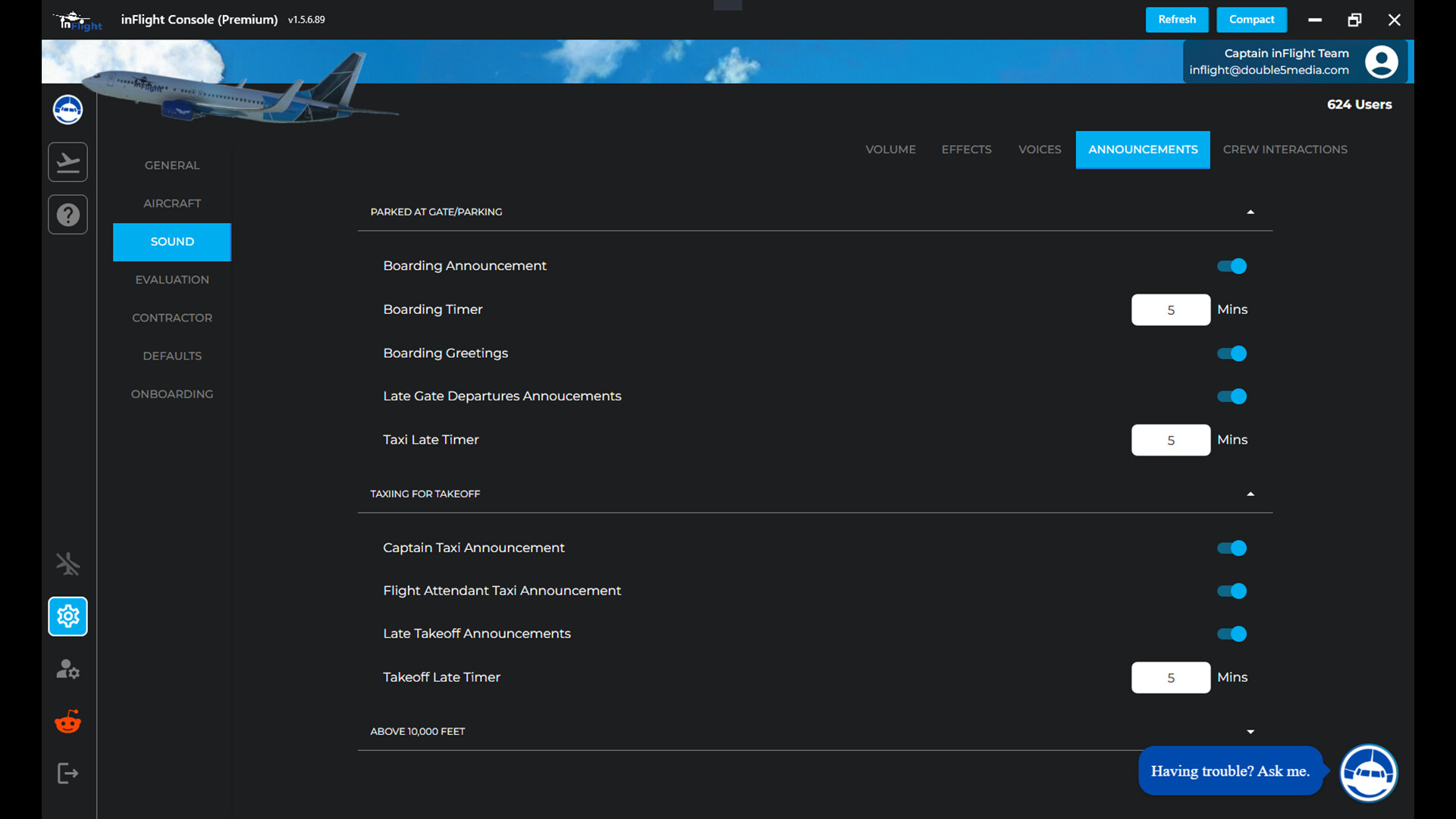Open the help question mark icon
Image resolution: width=1456 pixels, height=819 pixels.
[67, 215]
